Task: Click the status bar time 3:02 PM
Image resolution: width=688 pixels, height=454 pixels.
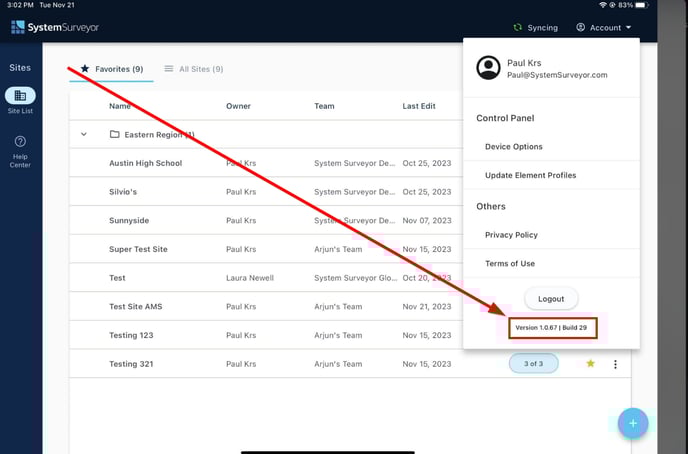Action: click(20, 5)
